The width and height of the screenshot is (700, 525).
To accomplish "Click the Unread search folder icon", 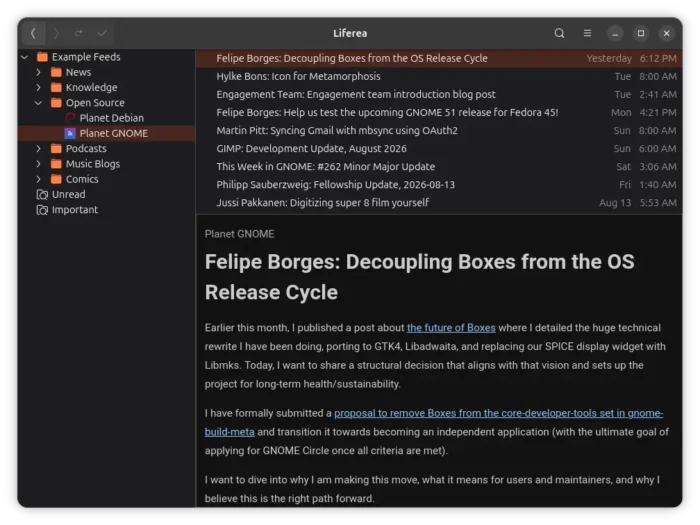I will coord(42,195).
